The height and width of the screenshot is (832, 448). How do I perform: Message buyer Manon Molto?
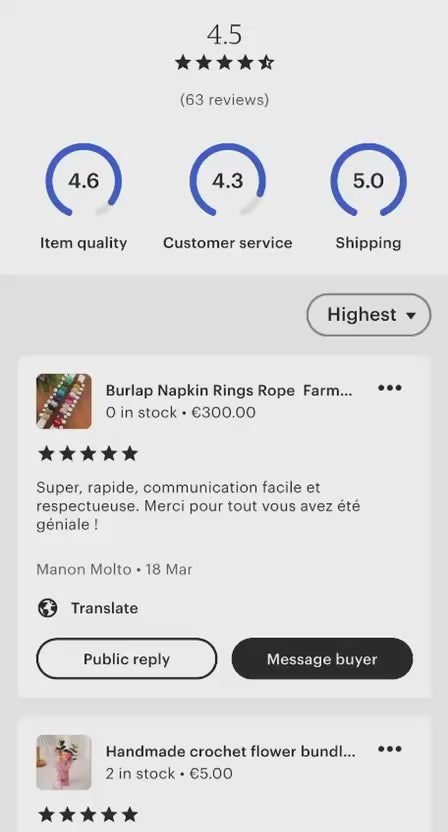click(x=322, y=658)
